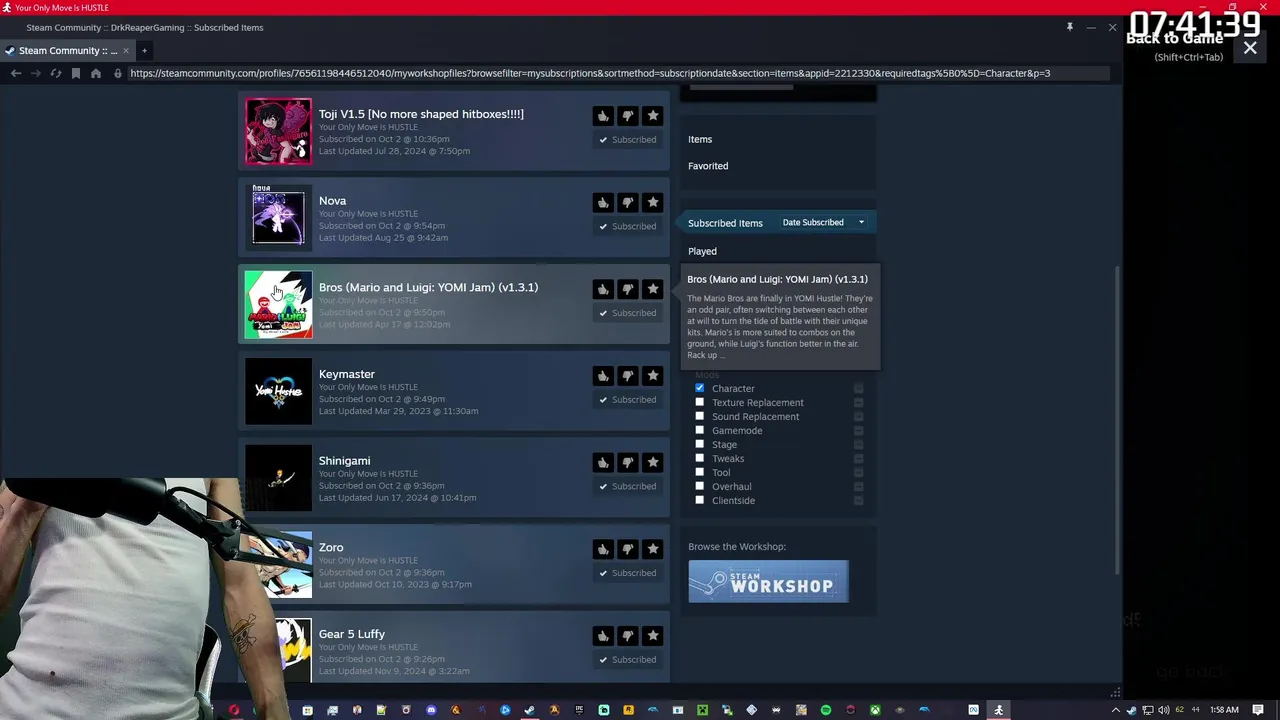The height and width of the screenshot is (720, 1280).
Task: Rate Keymaster thumbs down
Action: click(x=628, y=376)
